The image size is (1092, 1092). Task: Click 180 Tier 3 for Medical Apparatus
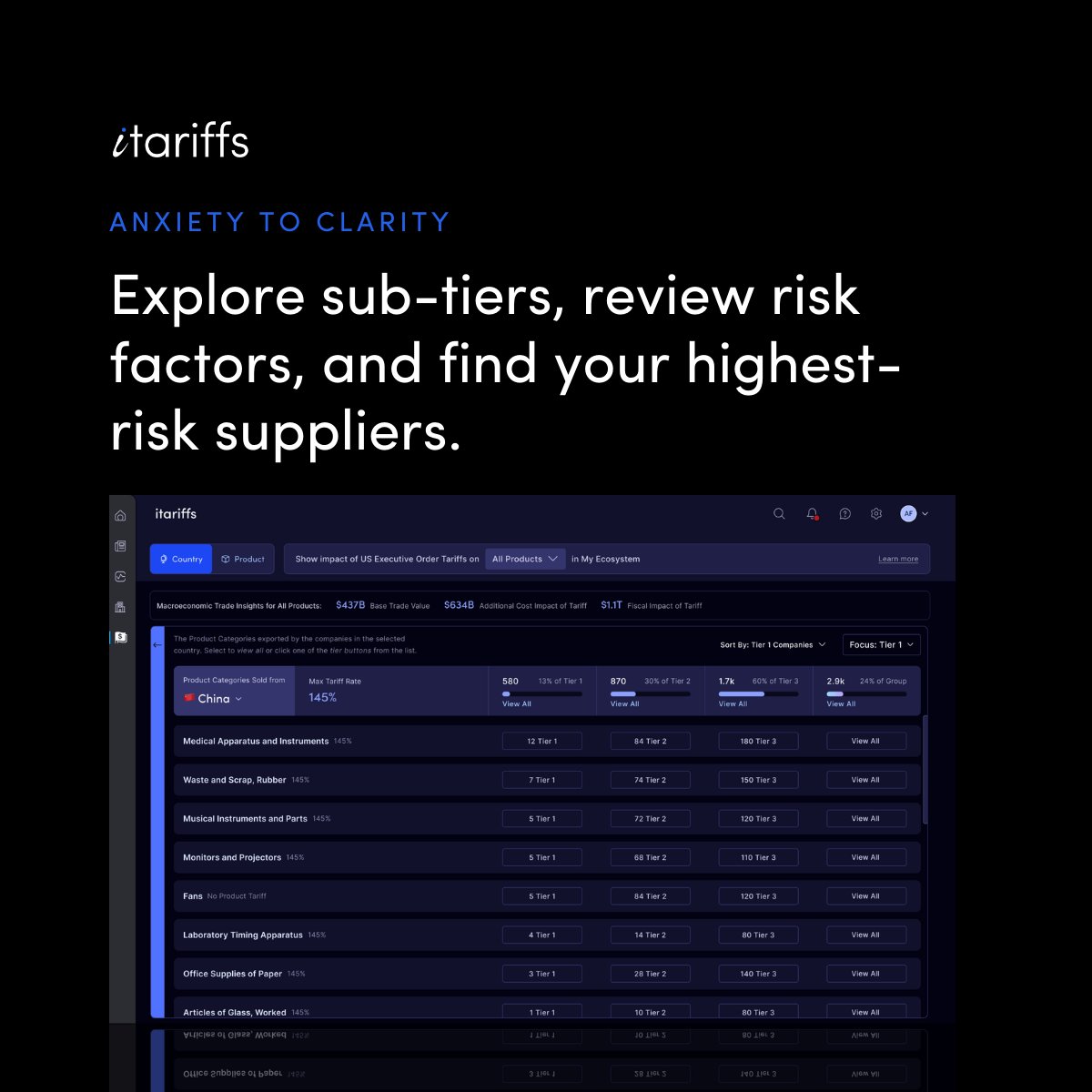point(758,741)
